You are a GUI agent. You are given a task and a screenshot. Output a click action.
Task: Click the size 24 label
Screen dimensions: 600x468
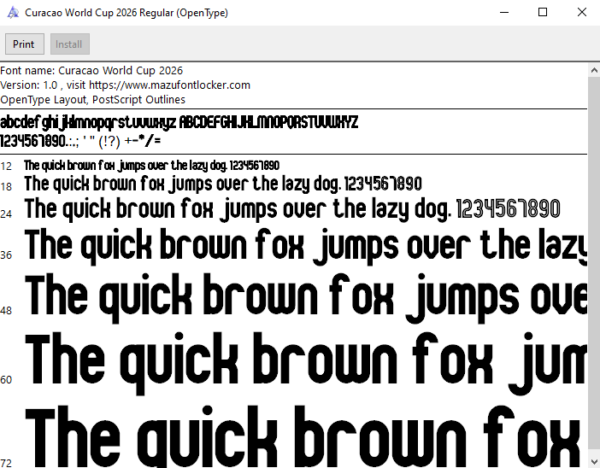point(6,214)
